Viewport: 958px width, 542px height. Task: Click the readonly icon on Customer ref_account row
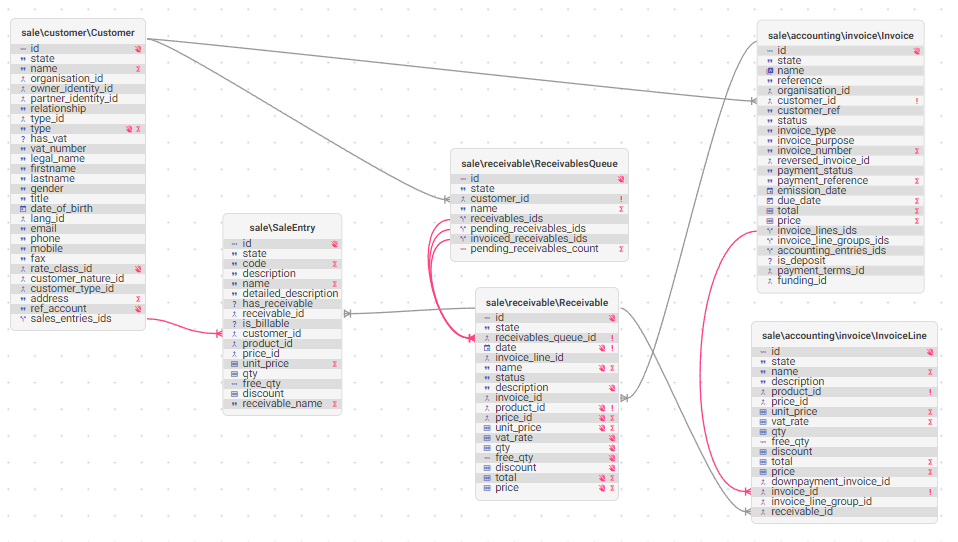[x=138, y=309]
